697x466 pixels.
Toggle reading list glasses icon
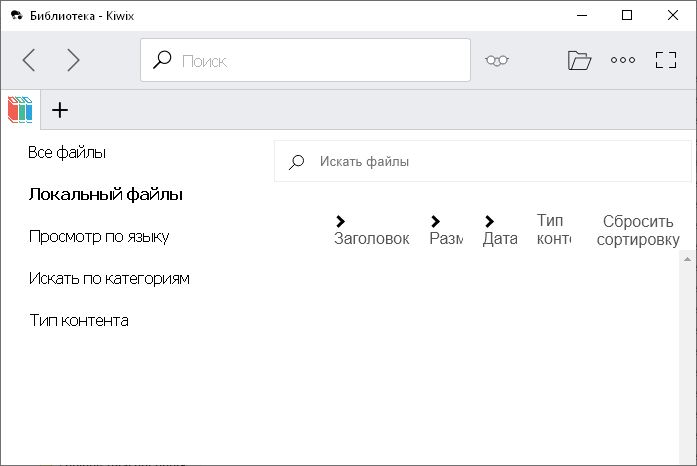point(497,60)
